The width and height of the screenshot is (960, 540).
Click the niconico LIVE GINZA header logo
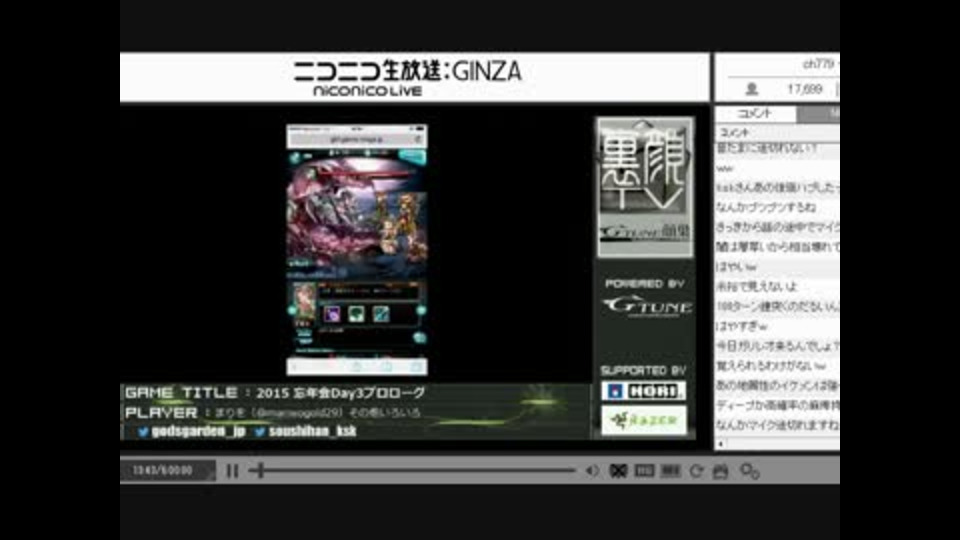[407, 78]
